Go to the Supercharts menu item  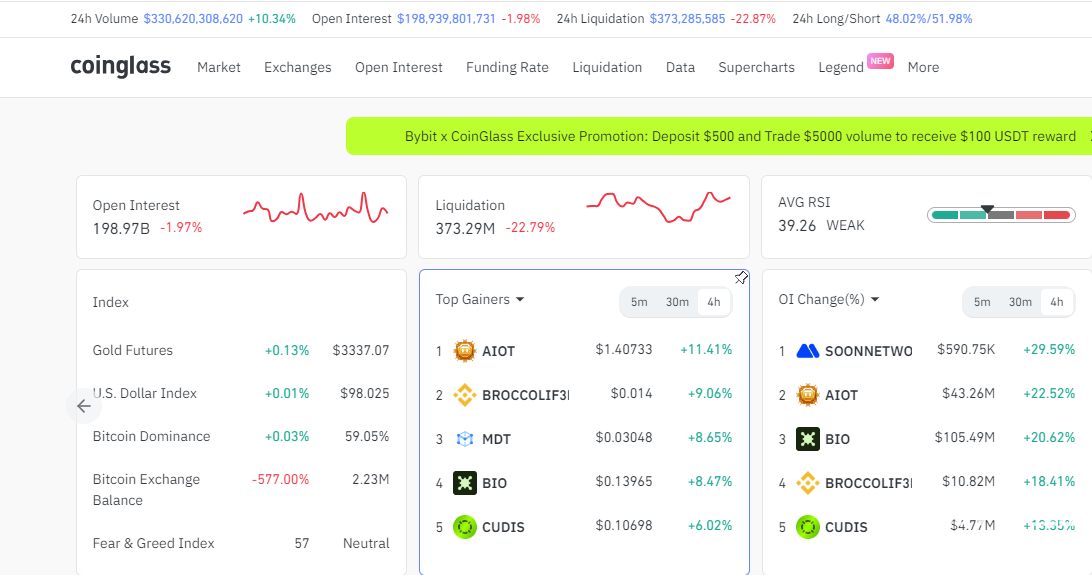pyautogui.click(x=756, y=67)
